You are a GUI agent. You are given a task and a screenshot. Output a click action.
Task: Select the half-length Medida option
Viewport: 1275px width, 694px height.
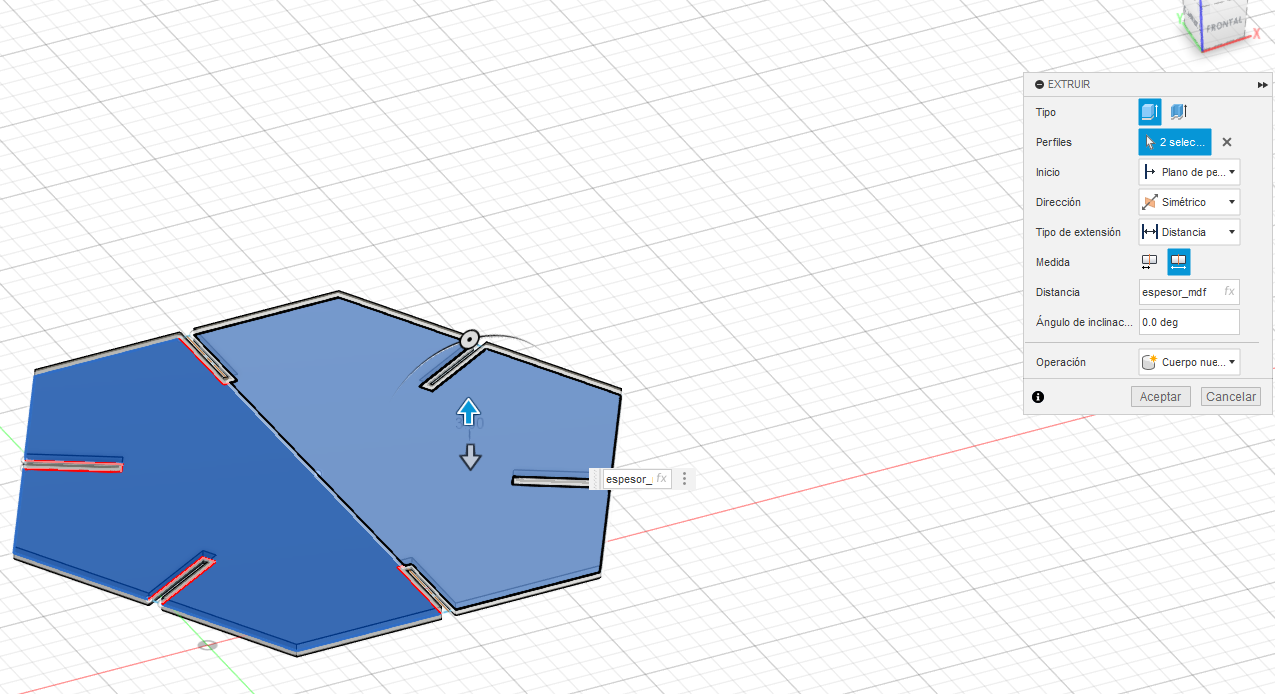coord(1150,262)
